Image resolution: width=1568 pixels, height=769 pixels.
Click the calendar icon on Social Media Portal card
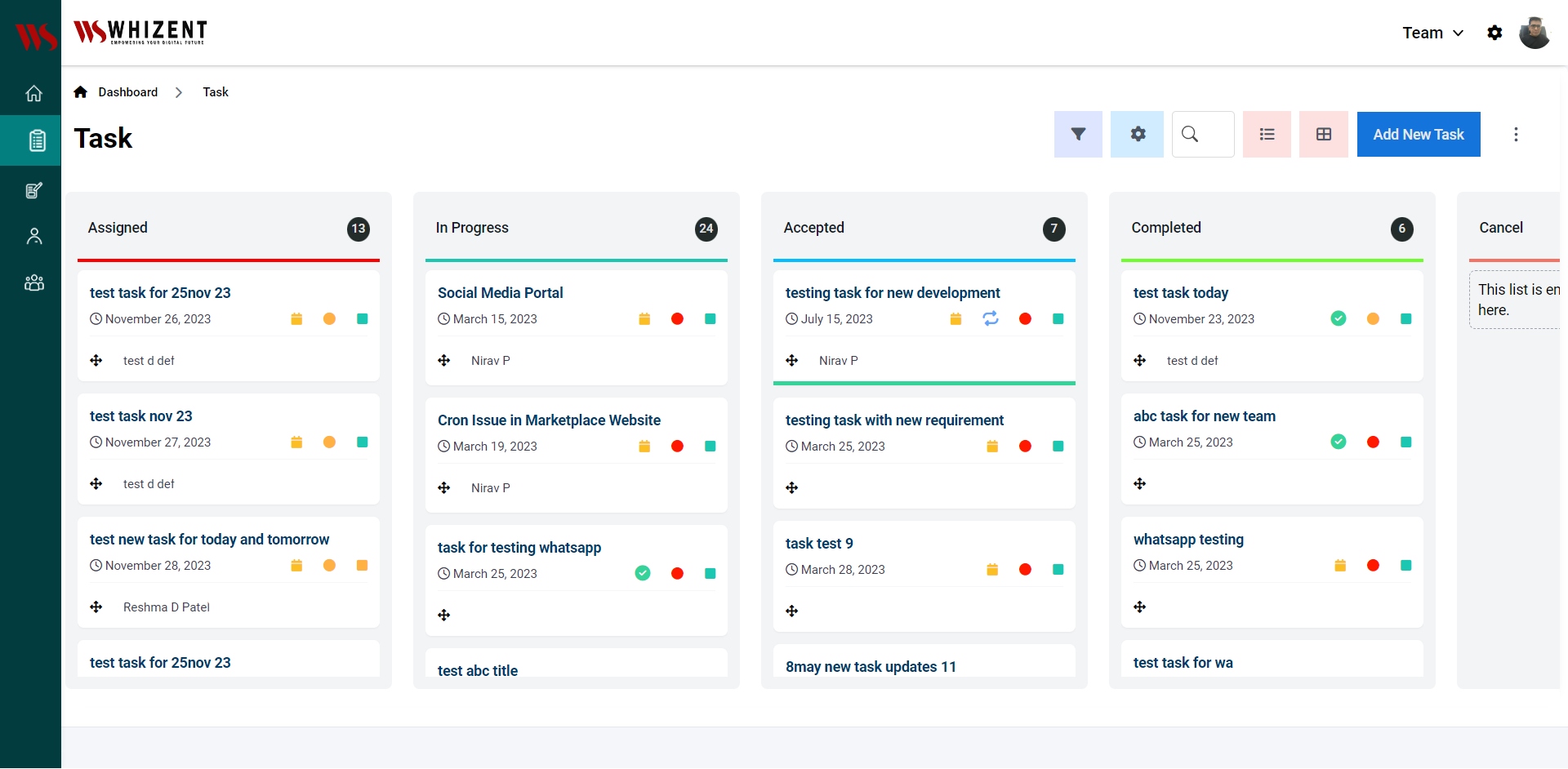(x=644, y=318)
